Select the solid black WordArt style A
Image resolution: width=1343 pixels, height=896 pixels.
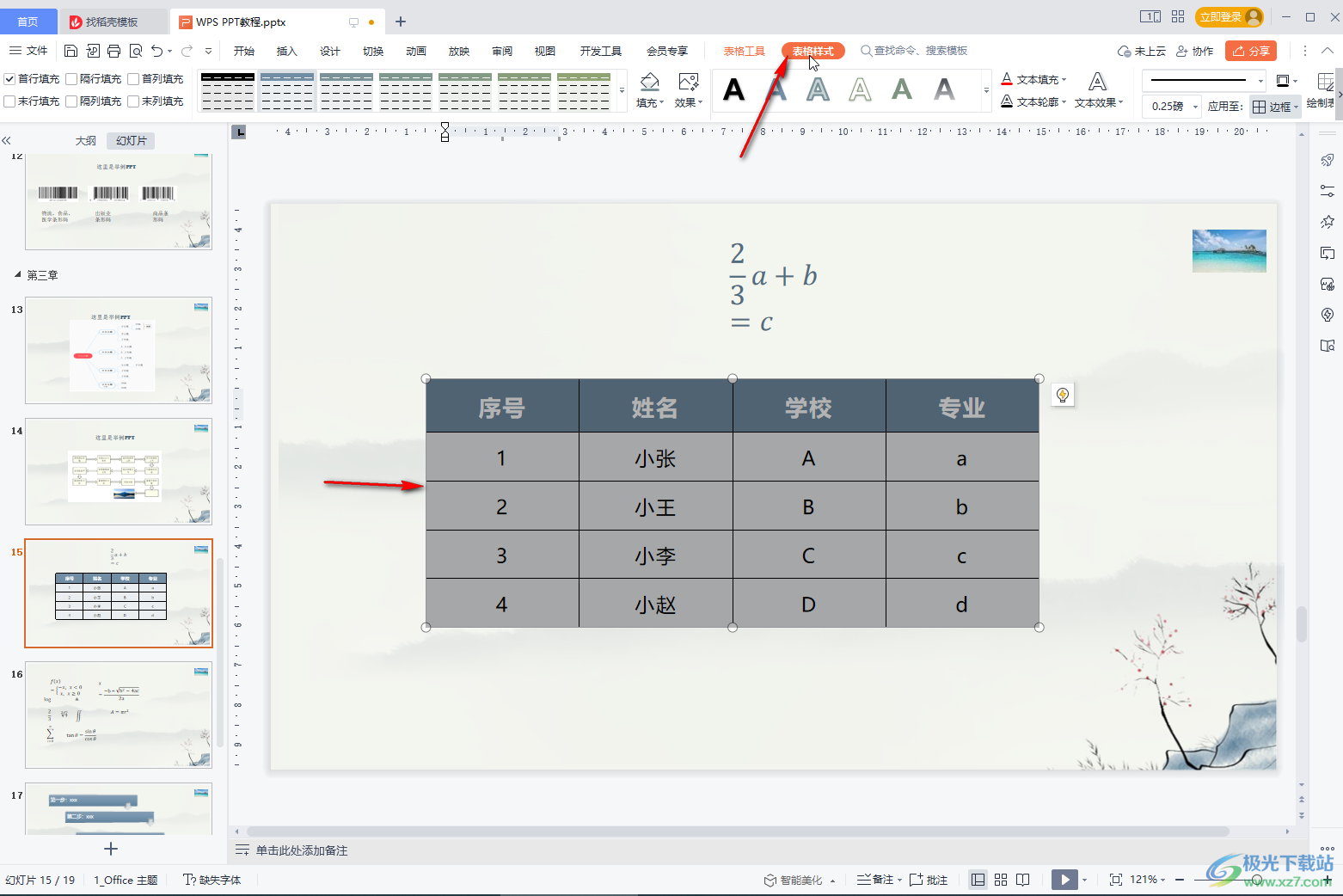point(733,89)
